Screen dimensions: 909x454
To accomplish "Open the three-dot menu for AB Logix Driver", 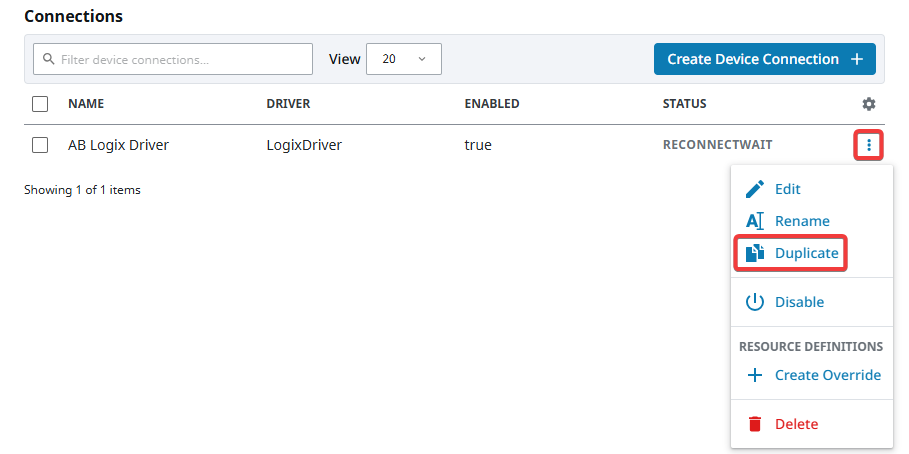I will tap(868, 145).
